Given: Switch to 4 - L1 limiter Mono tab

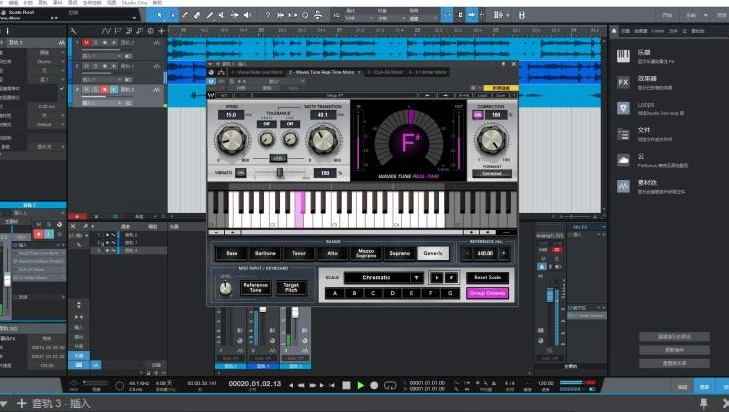Looking at the screenshot, I should tap(428, 73).
